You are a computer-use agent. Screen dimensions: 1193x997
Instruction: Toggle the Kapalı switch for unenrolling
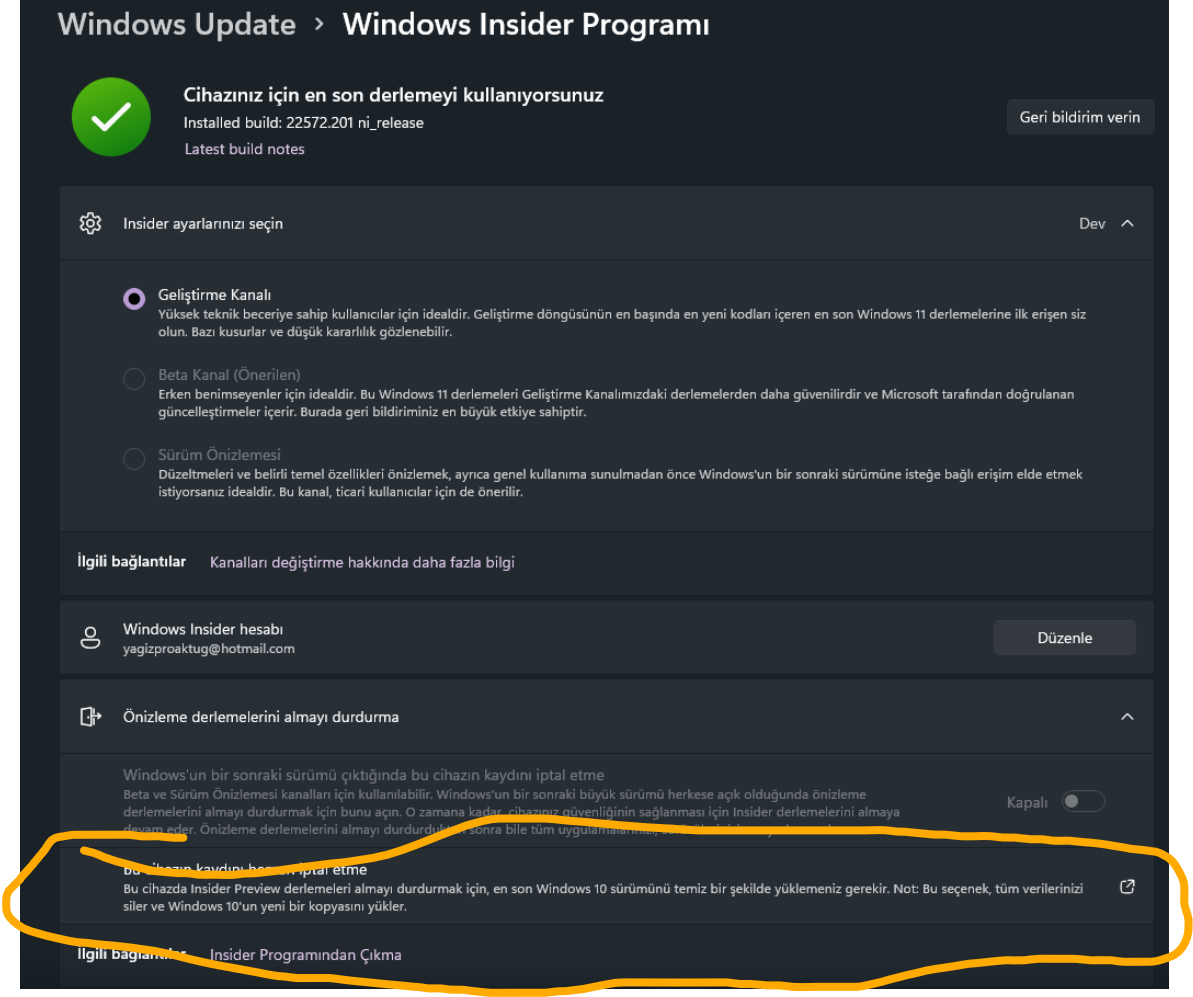point(1083,801)
